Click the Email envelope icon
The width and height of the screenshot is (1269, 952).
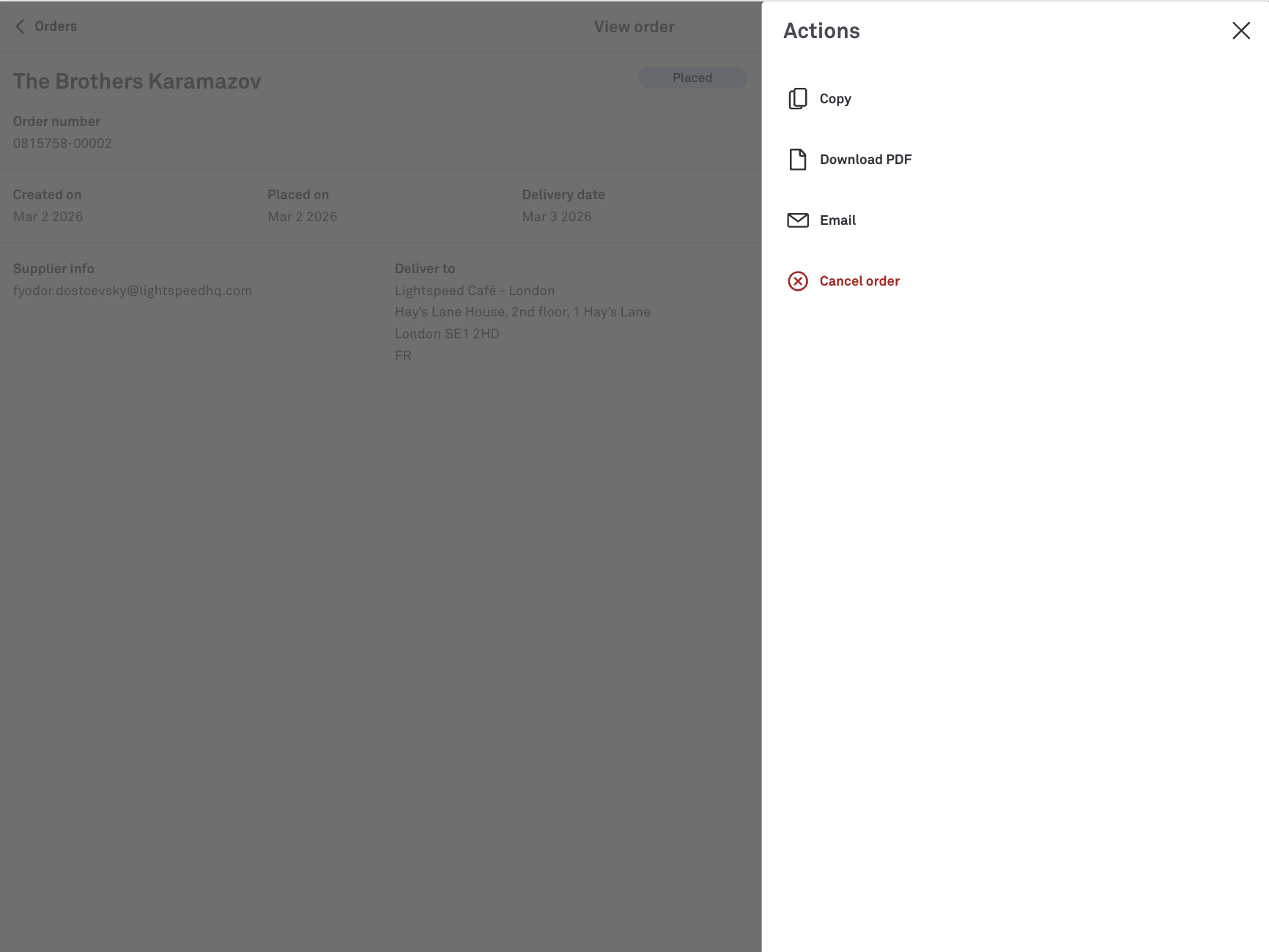pos(797,220)
